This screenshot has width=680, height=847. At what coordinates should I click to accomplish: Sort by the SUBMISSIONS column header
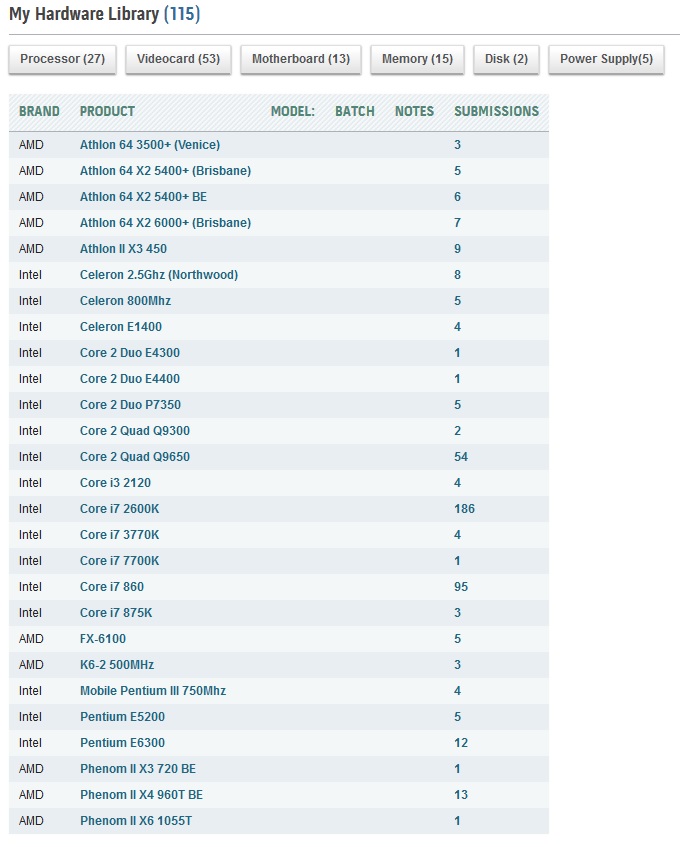coord(496,111)
